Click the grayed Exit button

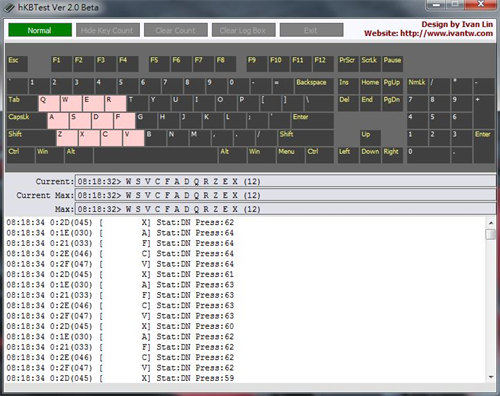tap(311, 30)
